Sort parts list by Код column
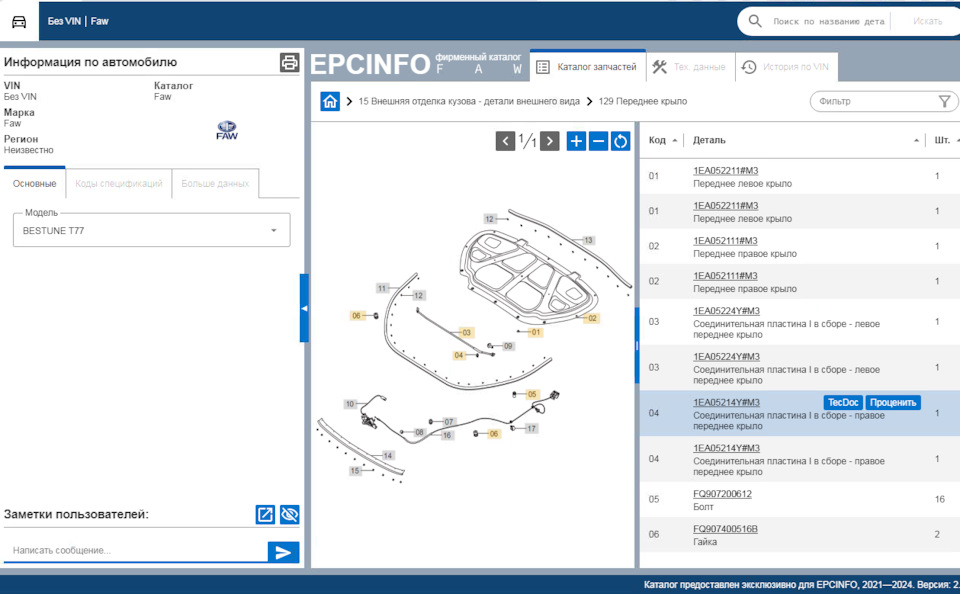 (x=663, y=140)
